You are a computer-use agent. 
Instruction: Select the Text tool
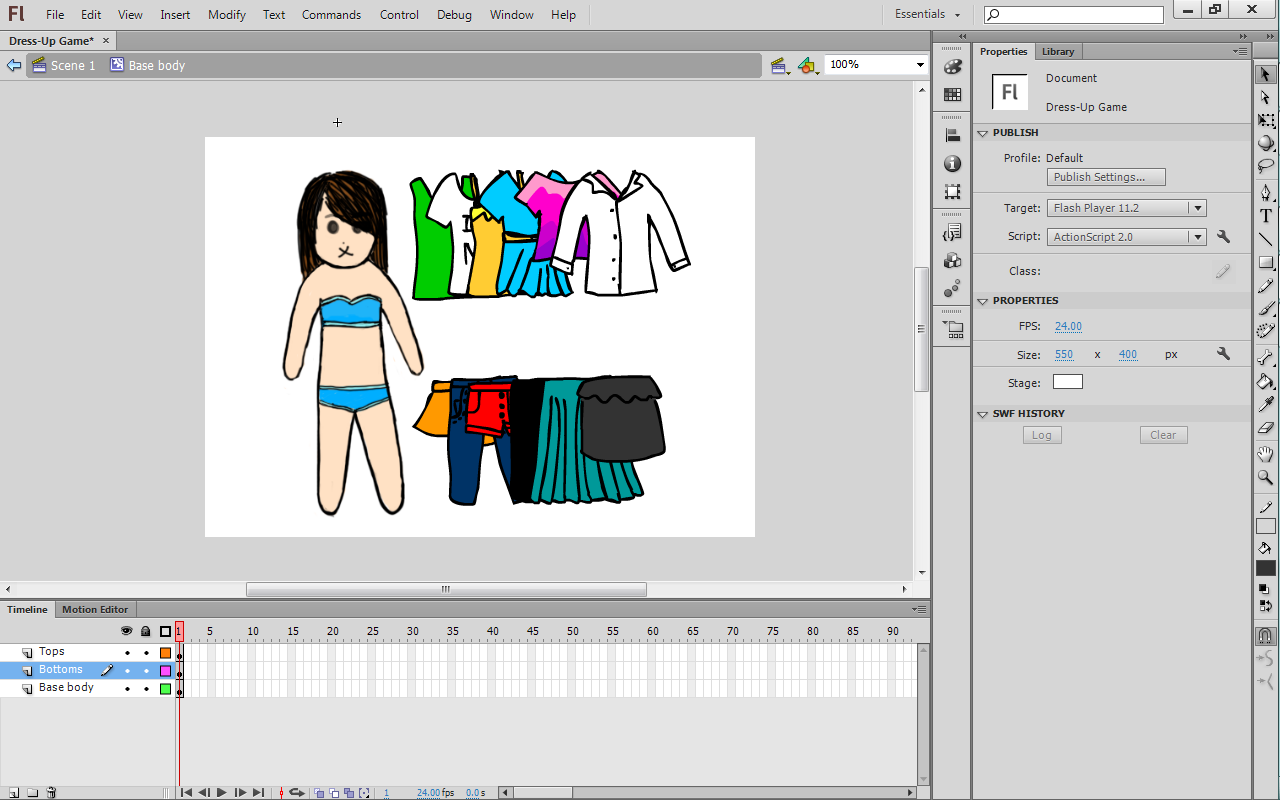pos(1266,216)
